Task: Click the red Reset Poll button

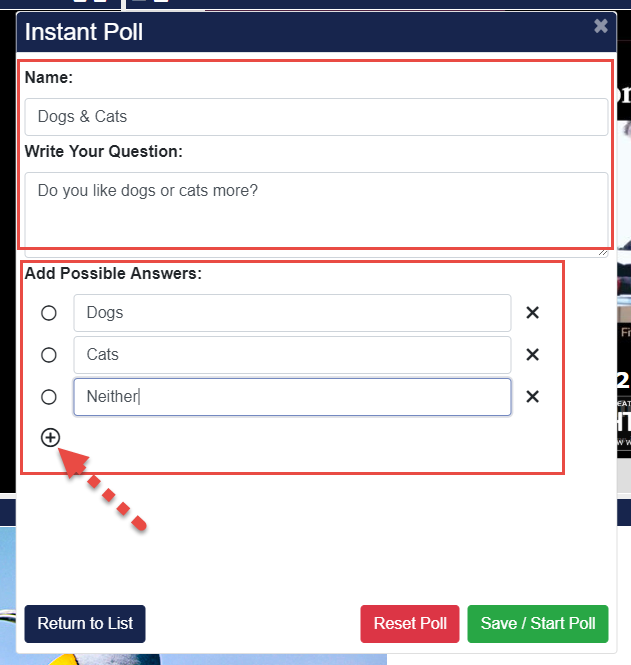Action: coord(410,624)
